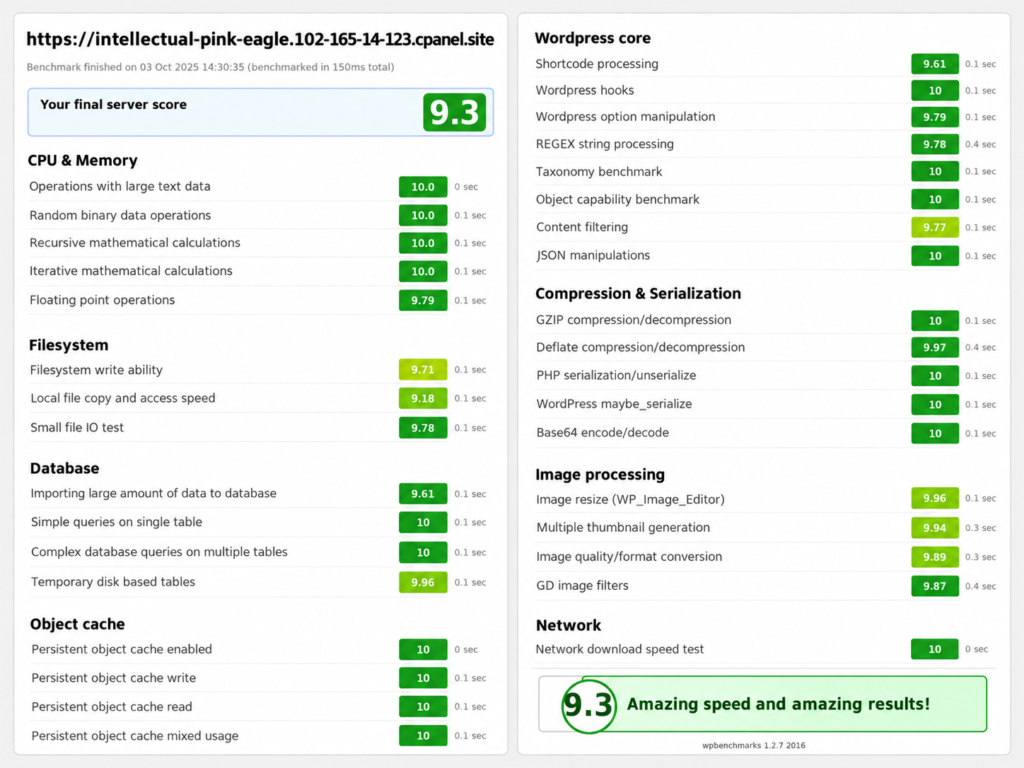Click score badge for Persistent object cache write
The image size is (1024, 768).
point(423,678)
